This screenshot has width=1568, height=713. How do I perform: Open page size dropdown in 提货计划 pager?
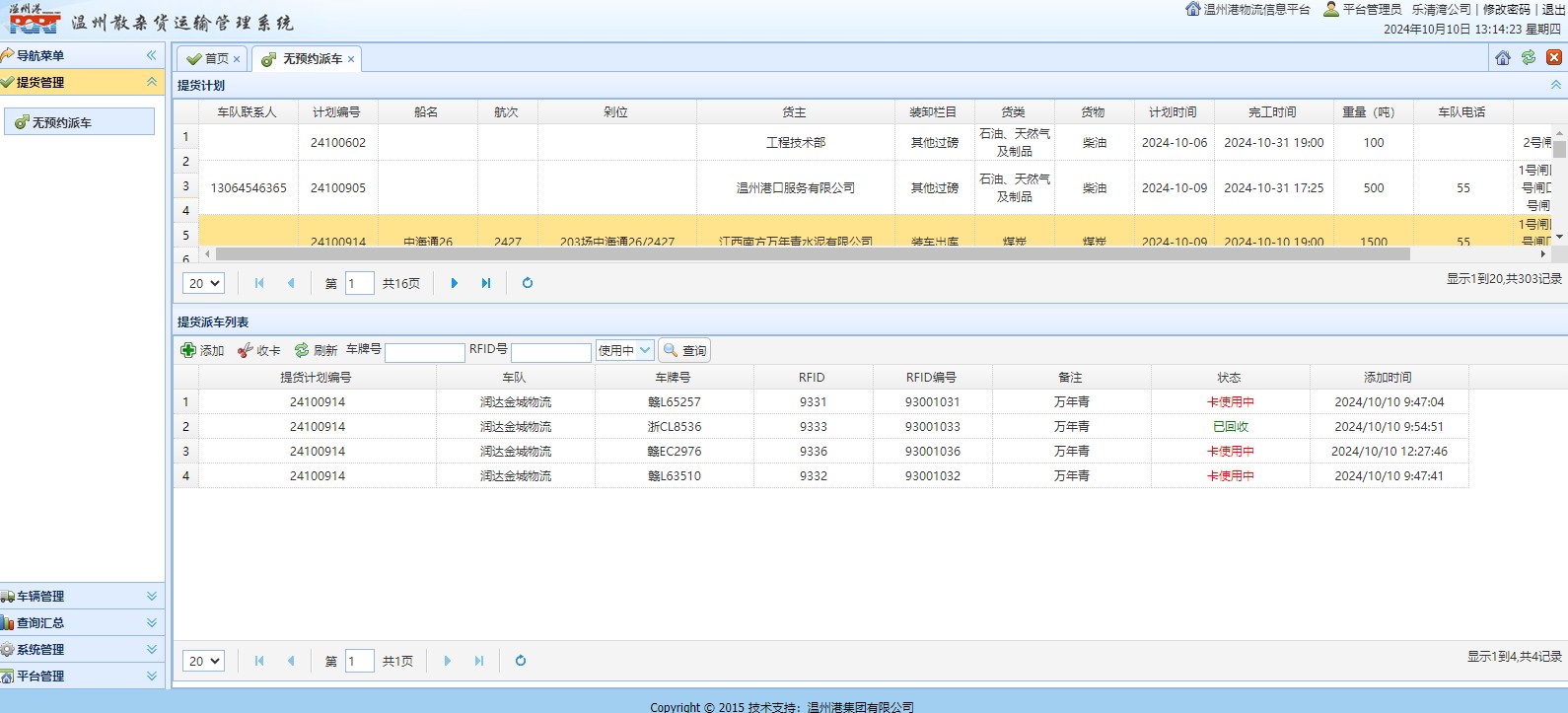click(x=203, y=284)
